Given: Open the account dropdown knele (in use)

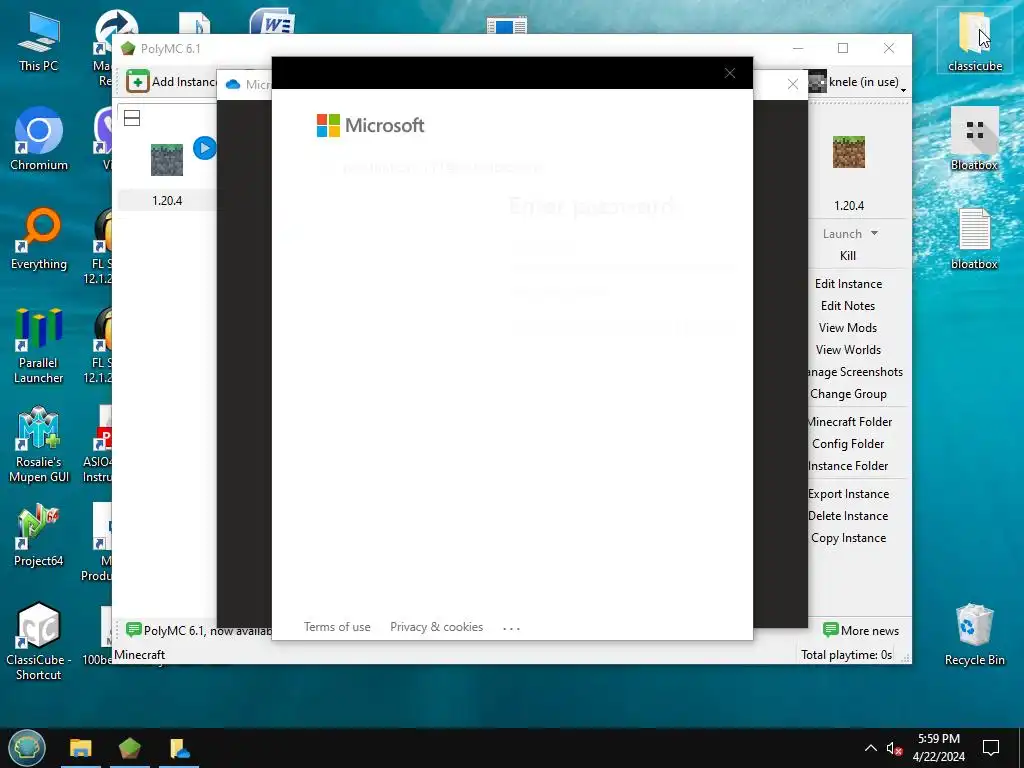Looking at the screenshot, I should pos(857,82).
